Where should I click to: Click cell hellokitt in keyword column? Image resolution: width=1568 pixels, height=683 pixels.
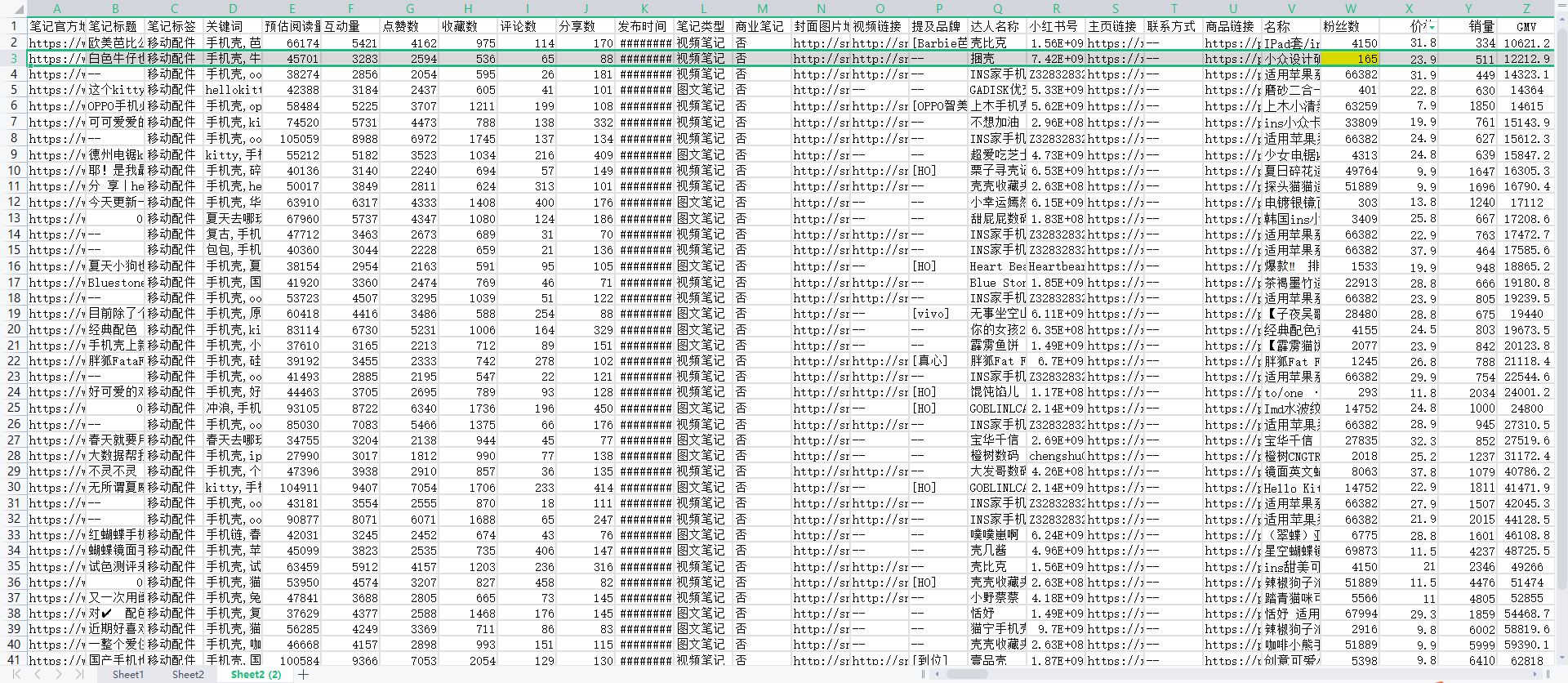233,90
